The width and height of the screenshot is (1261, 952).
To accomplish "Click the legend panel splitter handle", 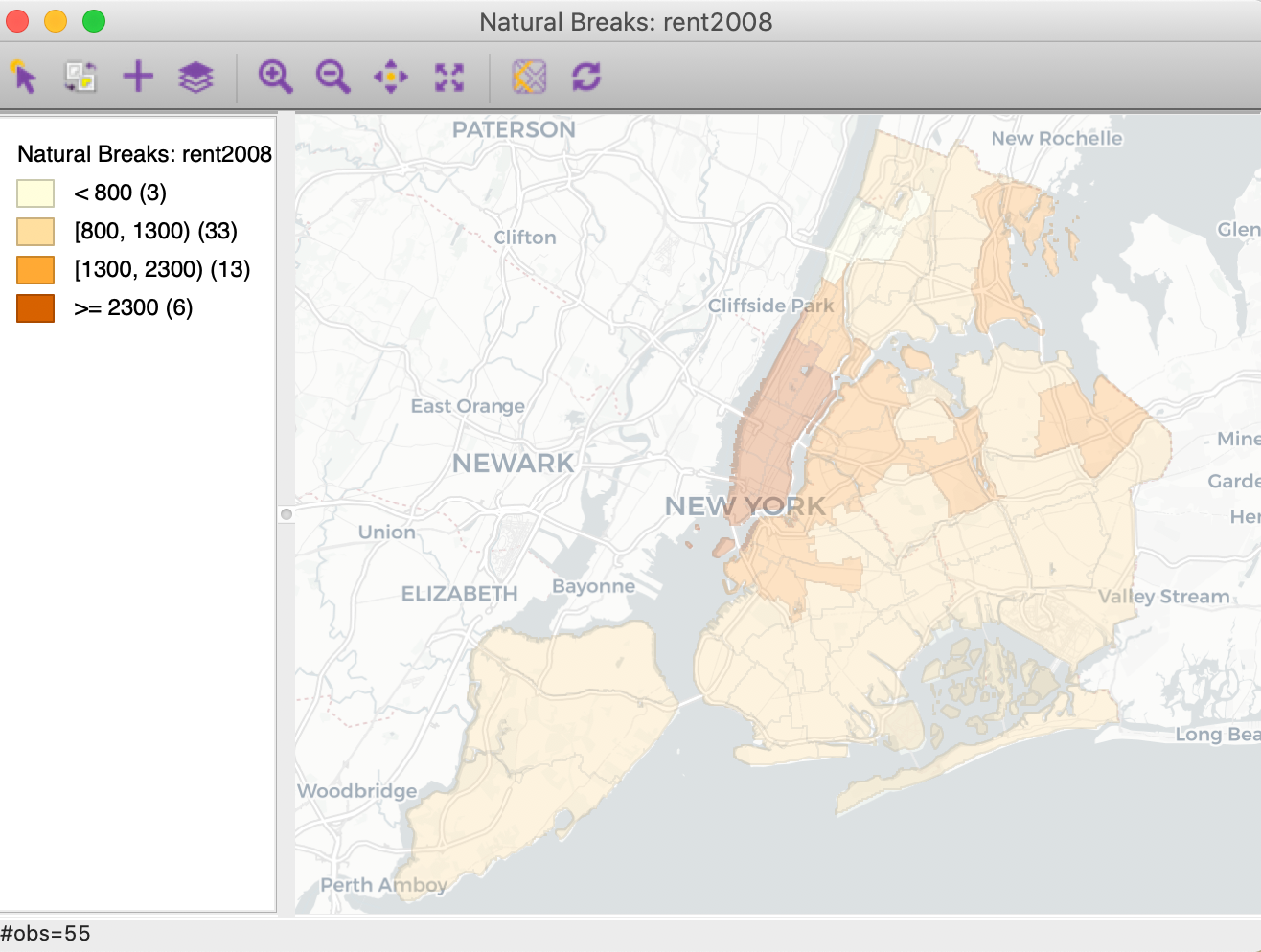I will (x=286, y=514).
